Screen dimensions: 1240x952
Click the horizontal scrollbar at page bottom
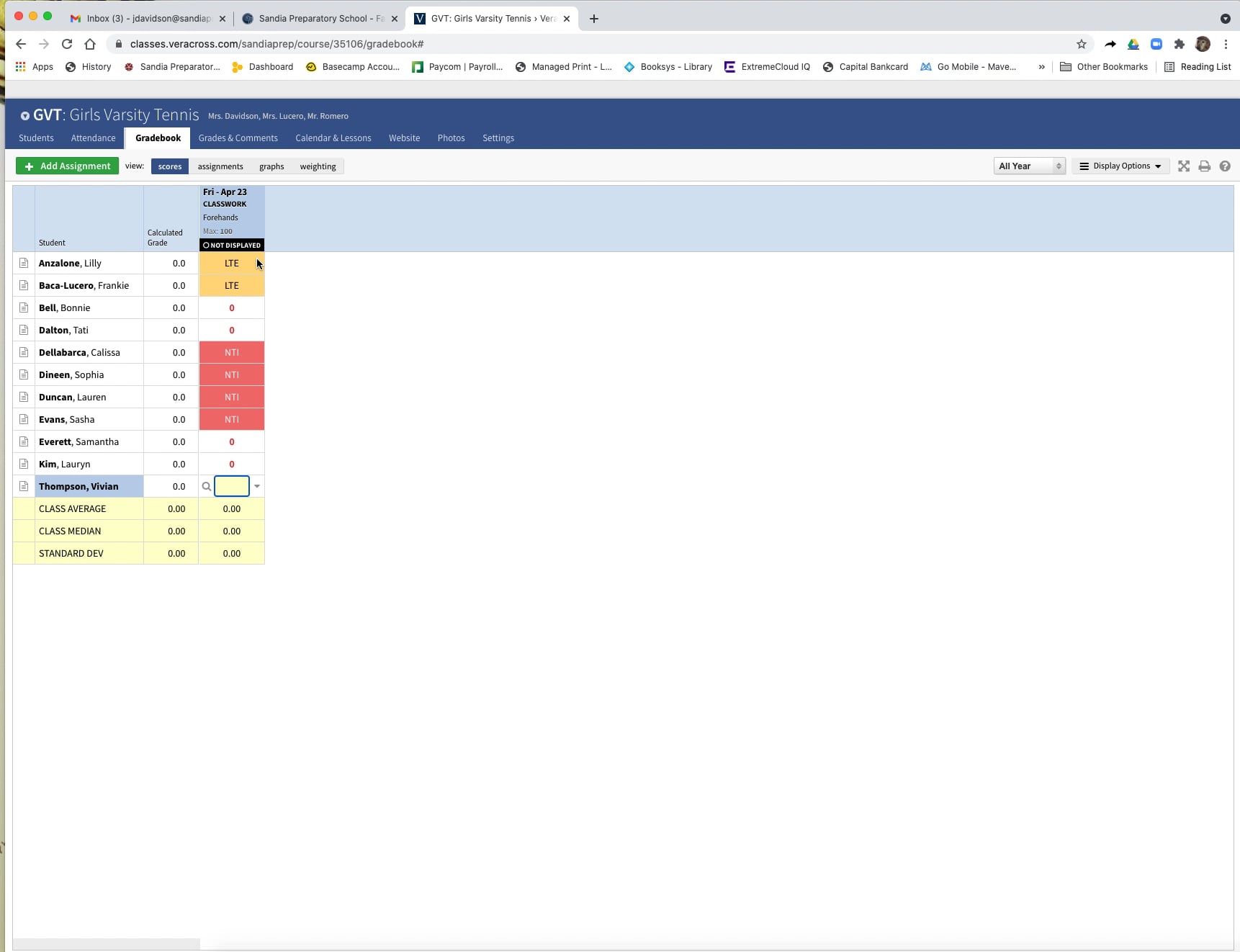tap(107, 943)
